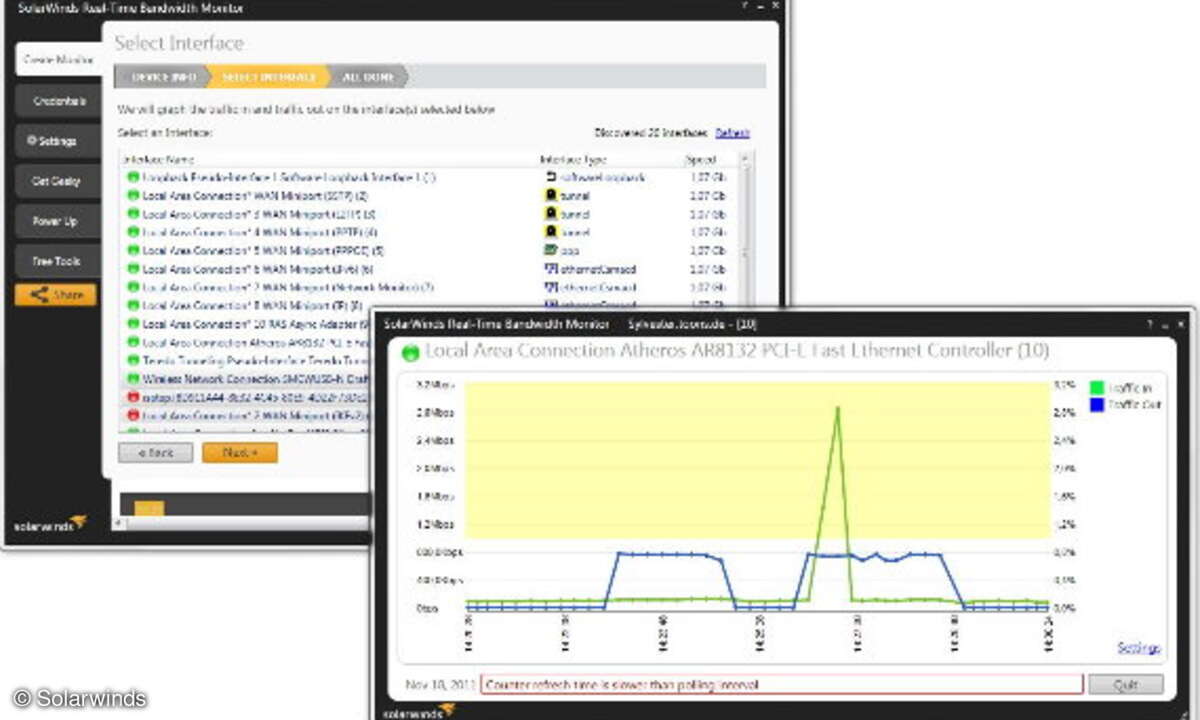The width and height of the screenshot is (1200, 720).
Task: Click green status icon of Wireless Network Connection row
Action: point(131,379)
